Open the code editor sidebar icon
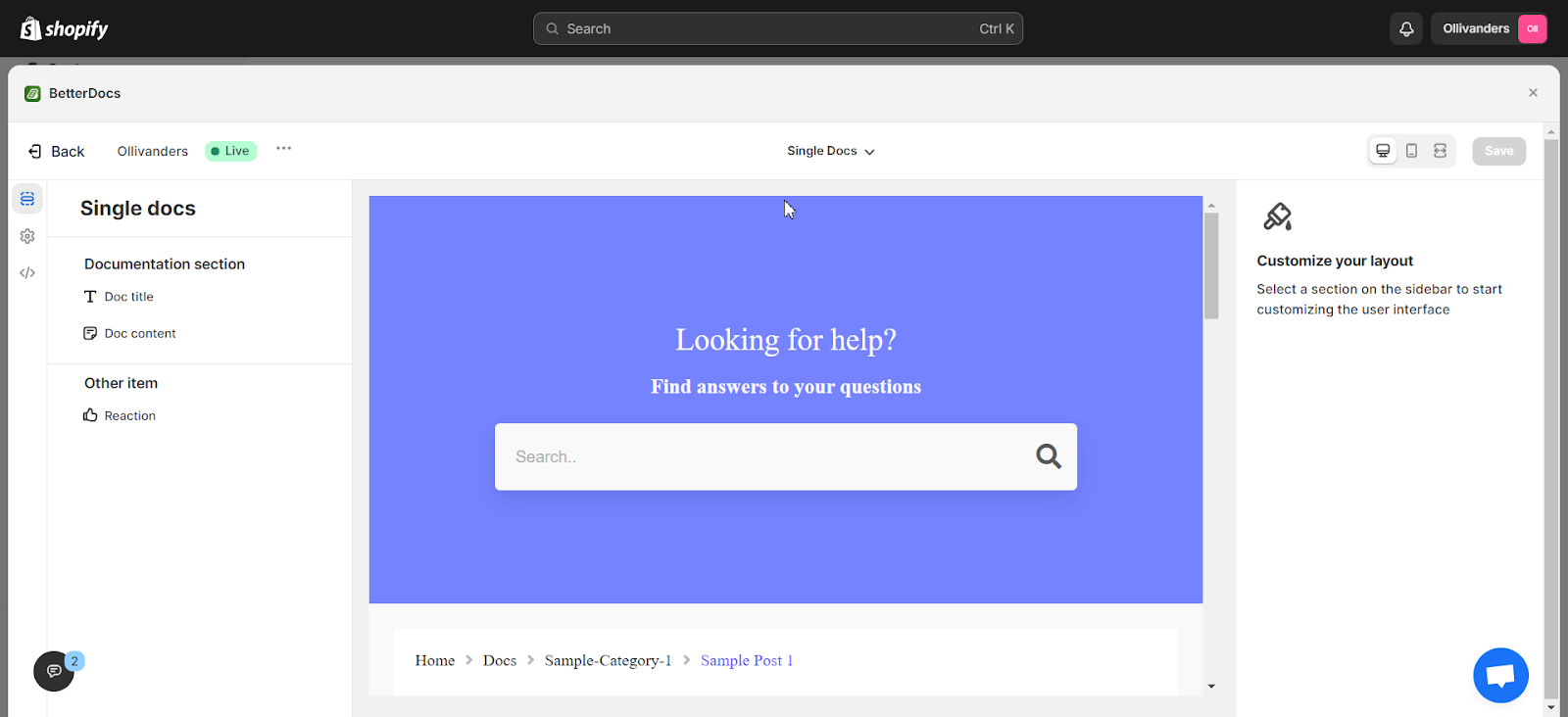This screenshot has width=1568, height=717. 27,273
